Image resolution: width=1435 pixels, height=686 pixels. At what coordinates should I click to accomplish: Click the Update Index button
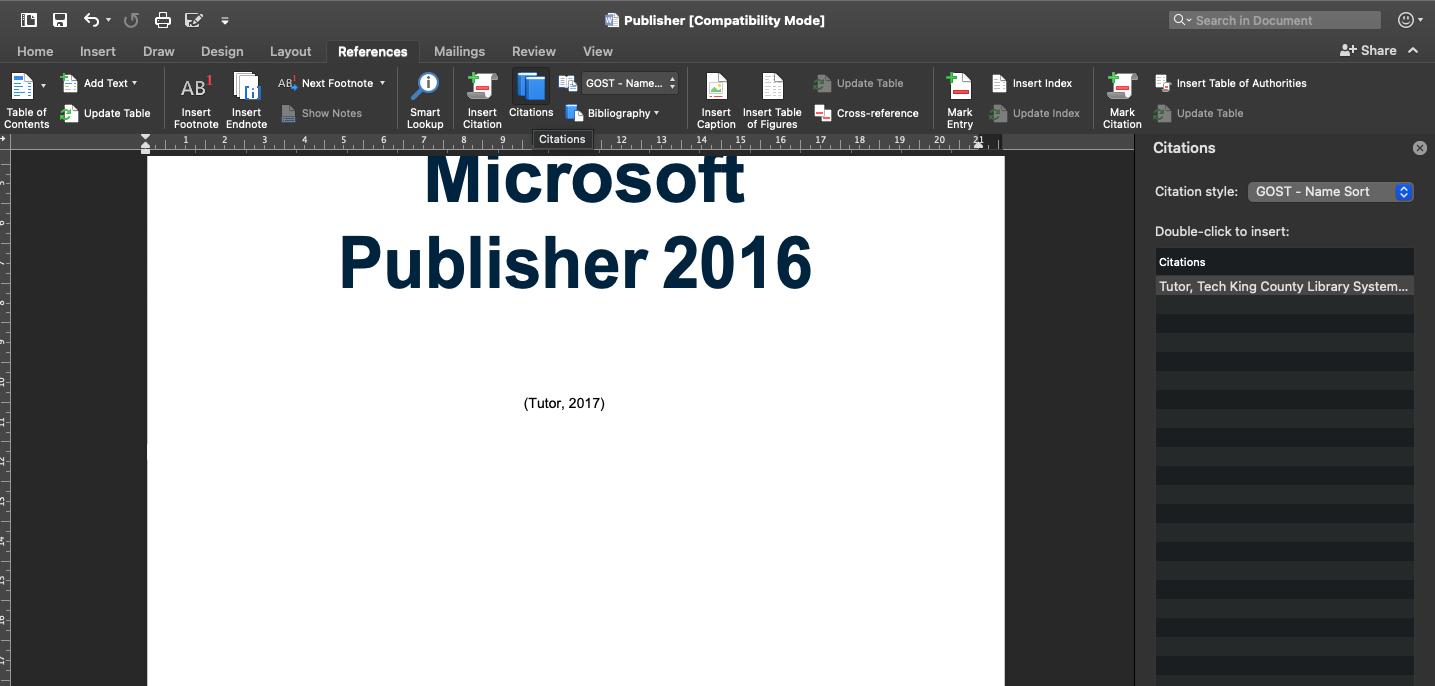tap(1034, 113)
